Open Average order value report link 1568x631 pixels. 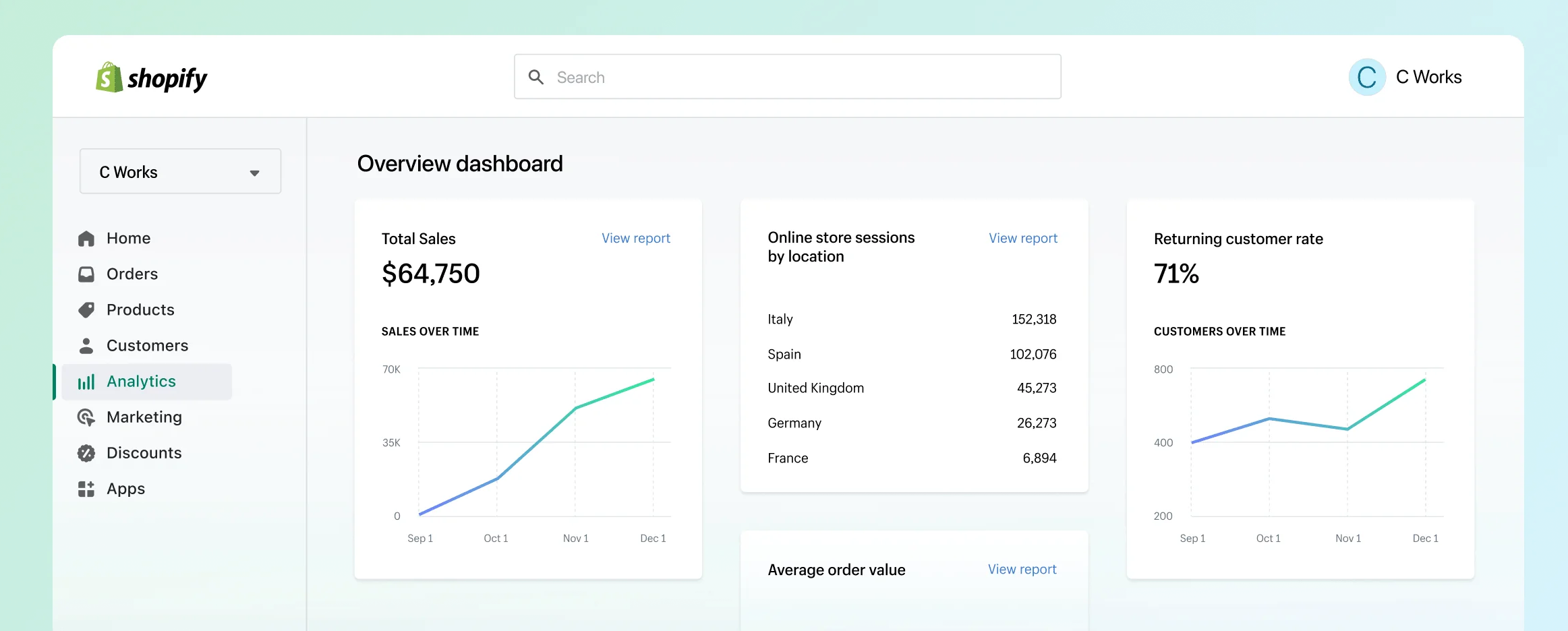tap(1022, 569)
